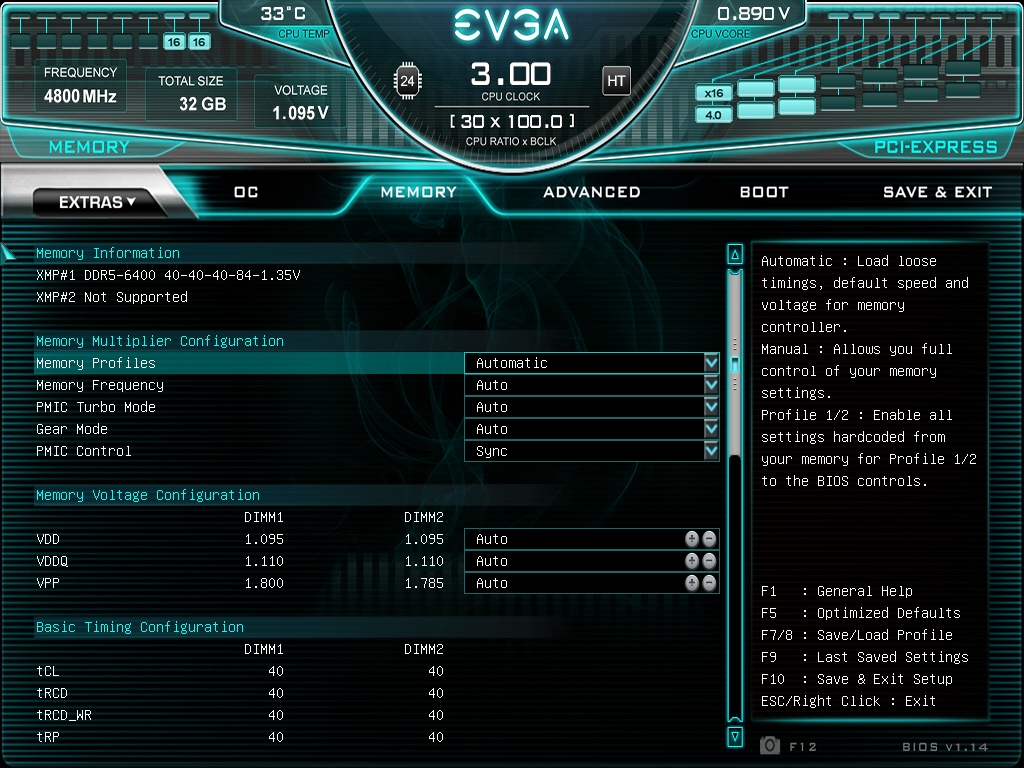Open the EXTRAS dropdown menu
The width and height of the screenshot is (1024, 768).
click(97, 202)
